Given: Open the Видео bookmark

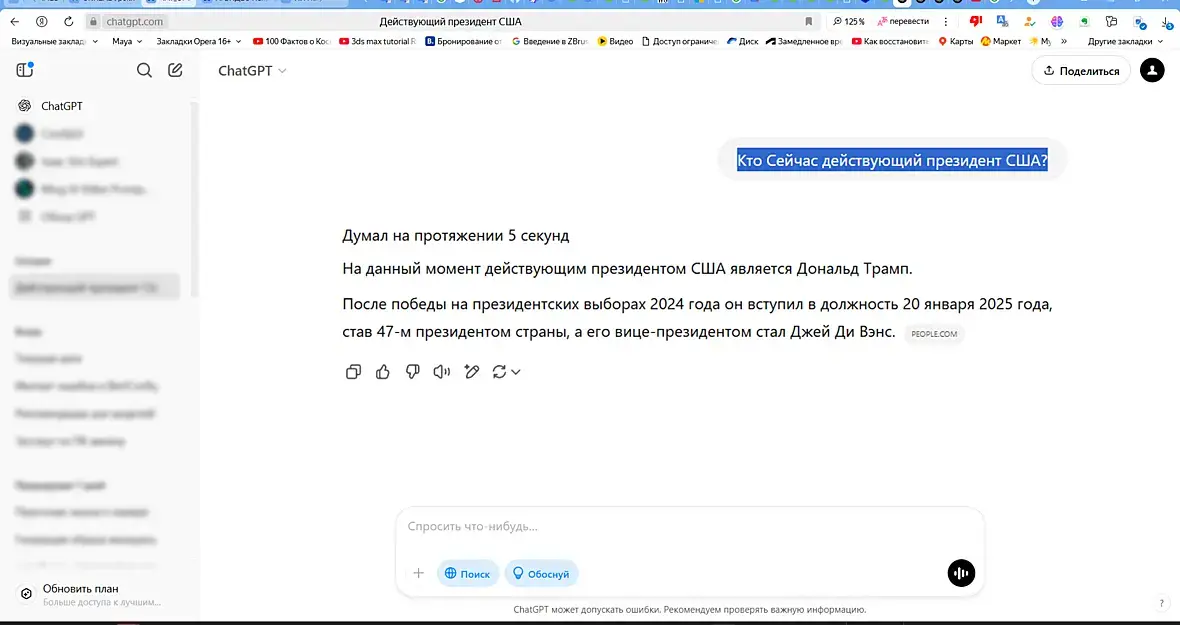Looking at the screenshot, I should click(x=615, y=41).
